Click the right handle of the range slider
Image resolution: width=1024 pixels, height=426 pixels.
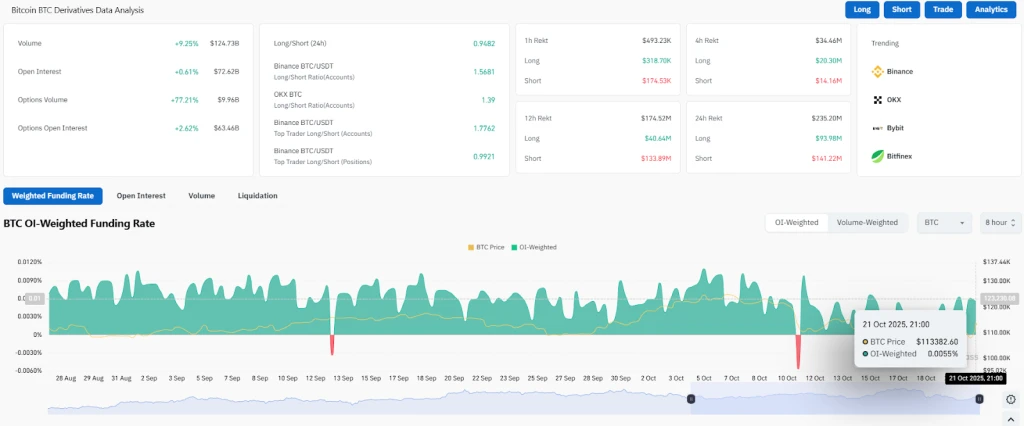(x=979, y=399)
